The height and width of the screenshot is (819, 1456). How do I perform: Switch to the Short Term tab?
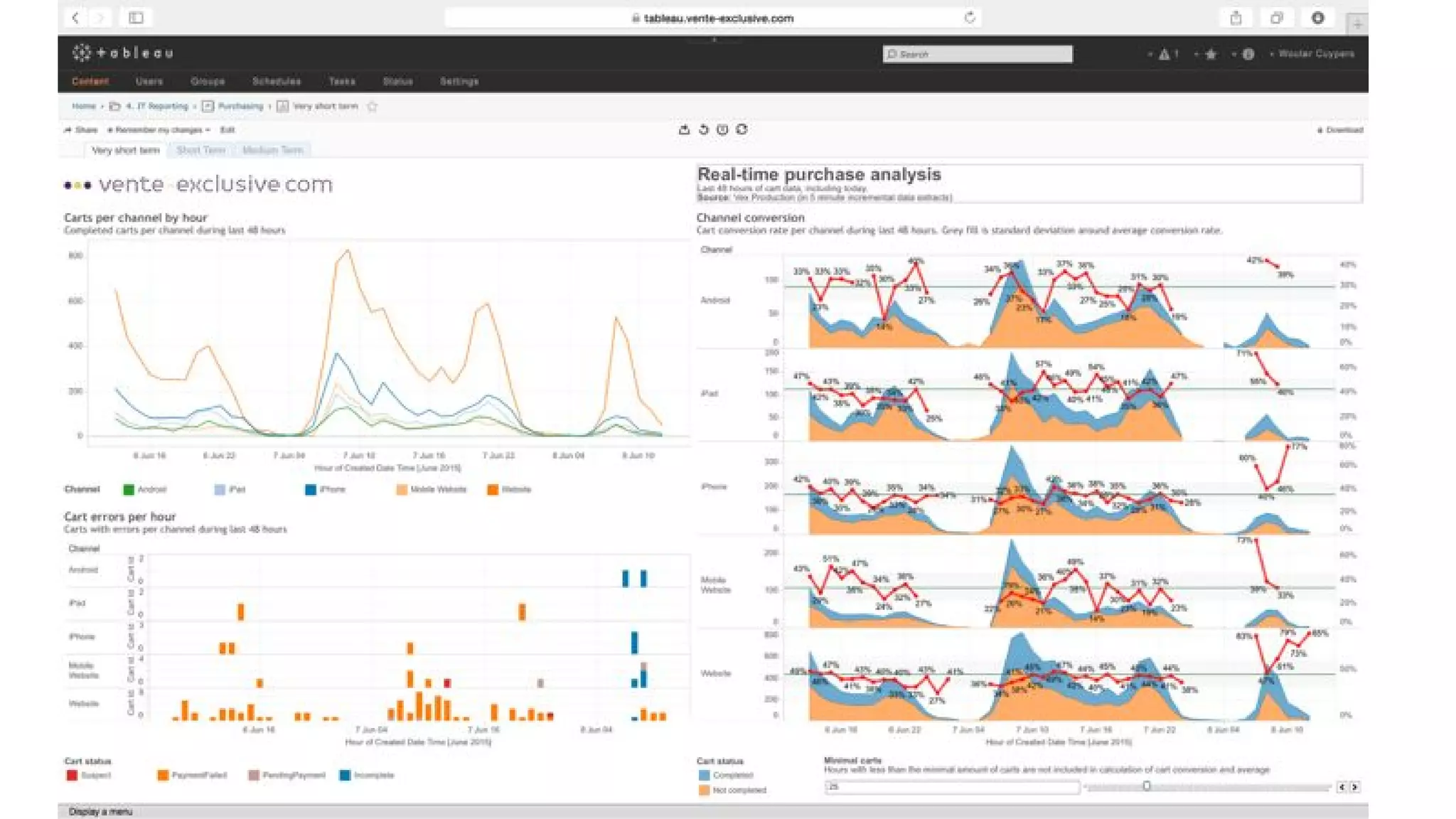[200, 150]
